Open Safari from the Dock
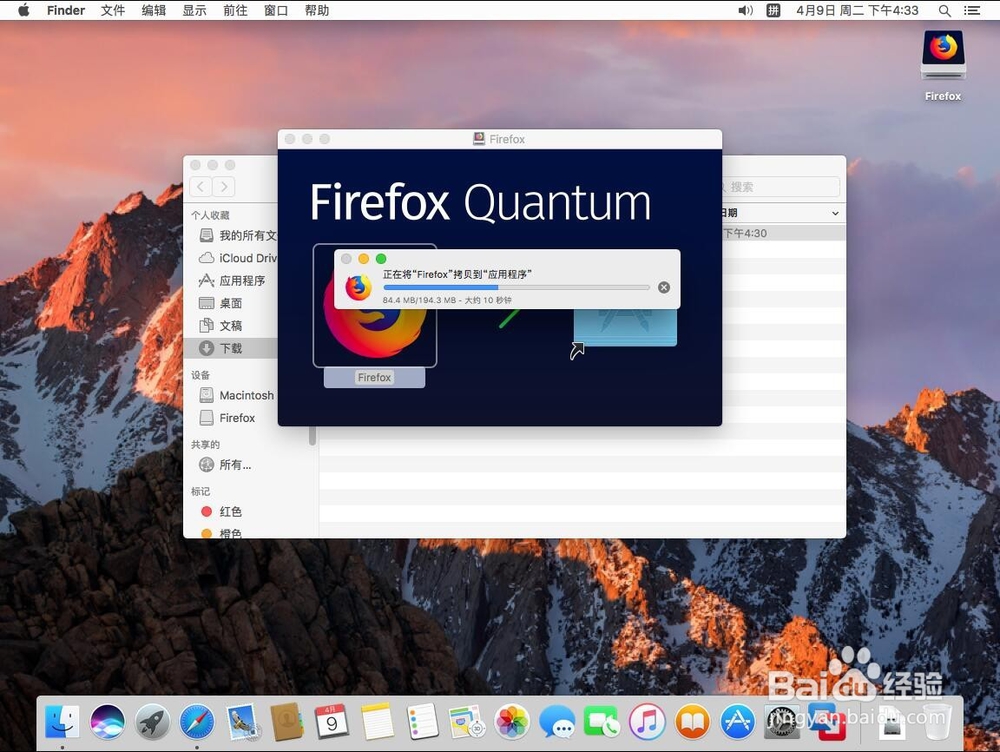 197,722
